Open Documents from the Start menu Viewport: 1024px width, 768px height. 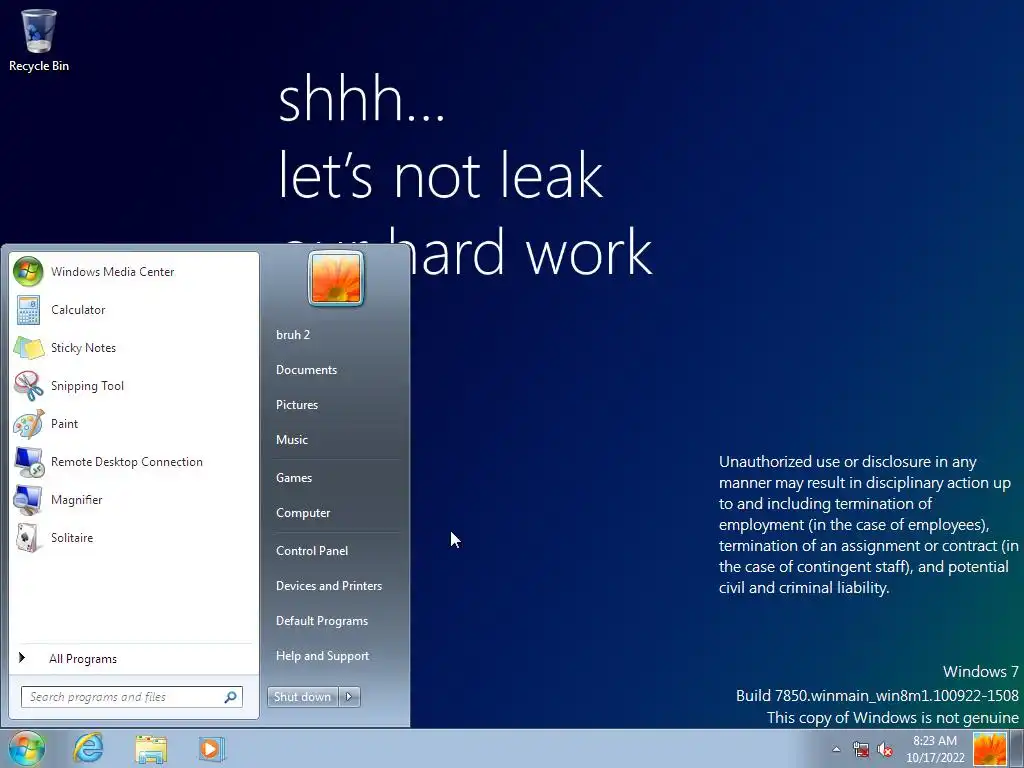click(306, 370)
